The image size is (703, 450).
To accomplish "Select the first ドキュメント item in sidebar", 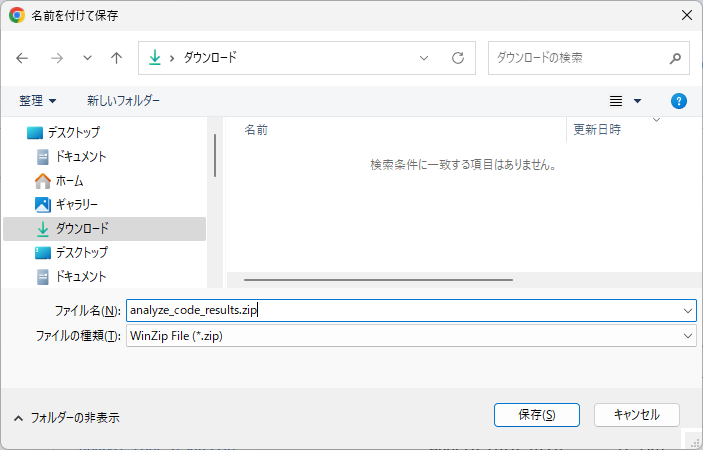I will [72, 156].
